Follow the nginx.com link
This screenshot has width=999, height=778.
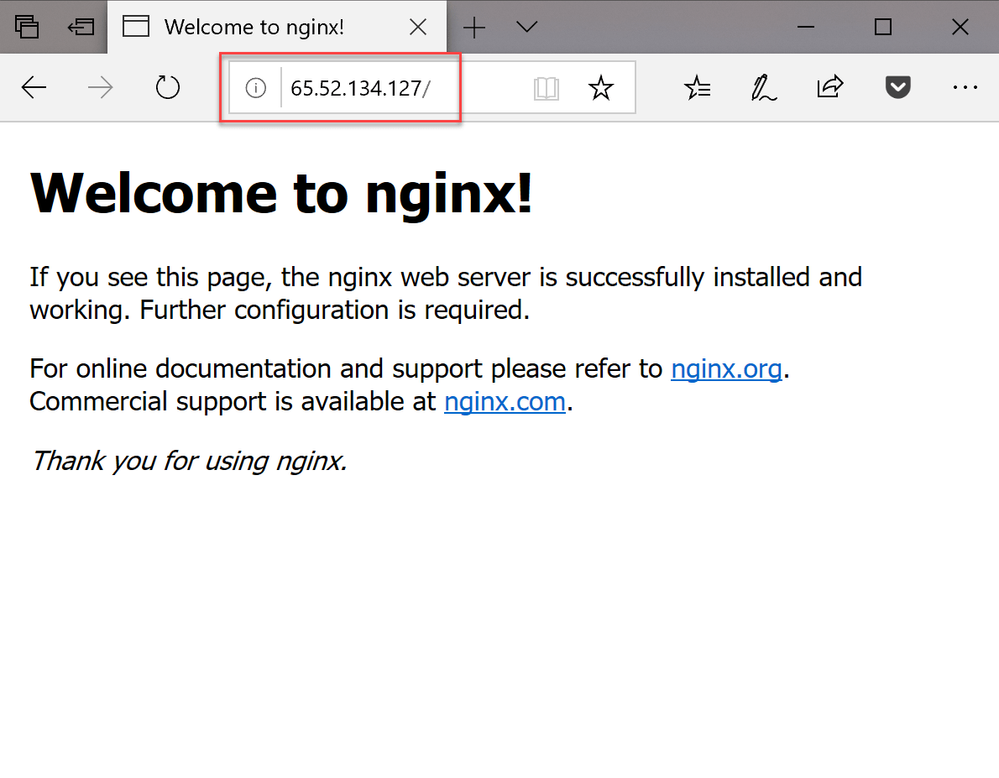(x=505, y=402)
